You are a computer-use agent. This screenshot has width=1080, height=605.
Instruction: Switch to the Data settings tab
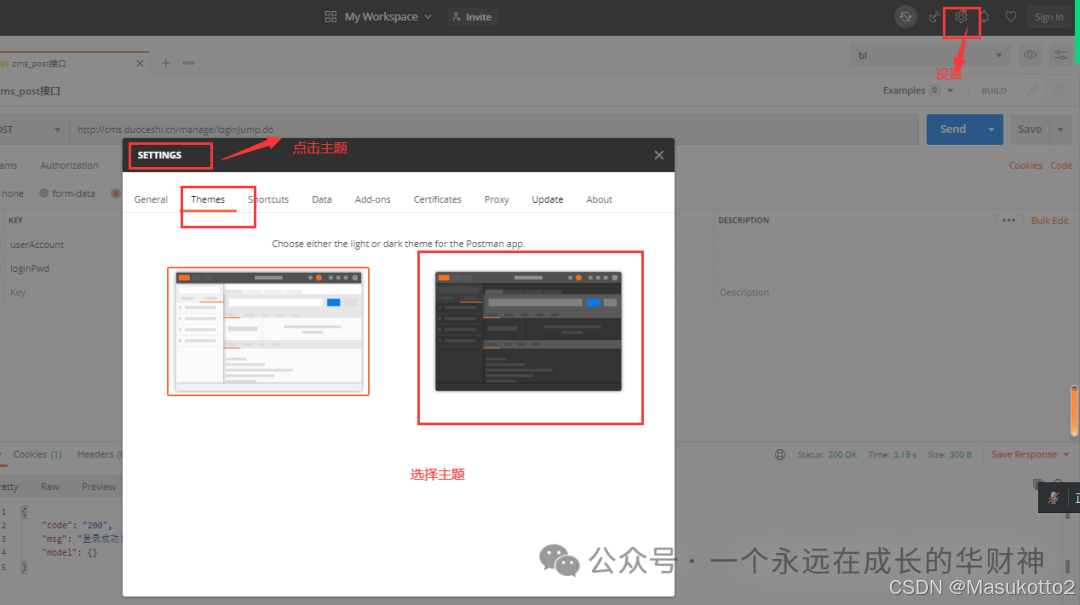[x=322, y=199]
